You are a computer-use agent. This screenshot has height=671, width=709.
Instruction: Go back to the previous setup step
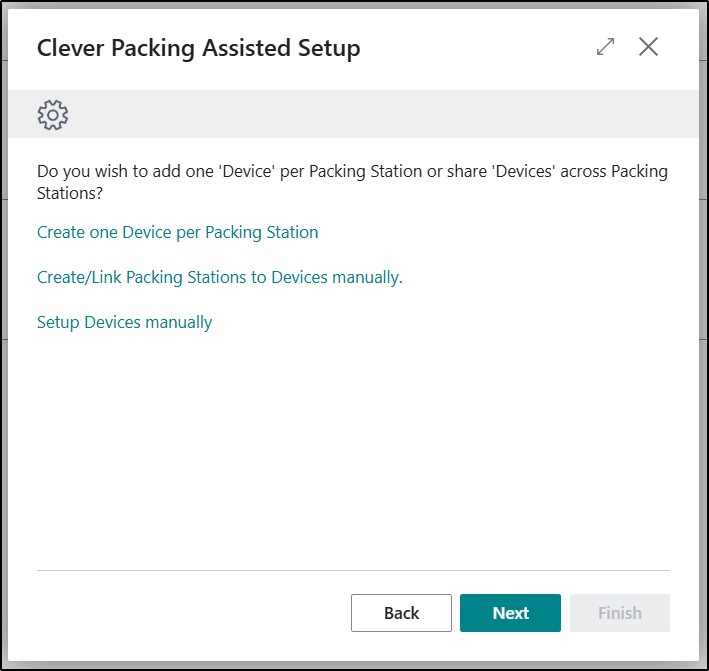(x=401, y=613)
